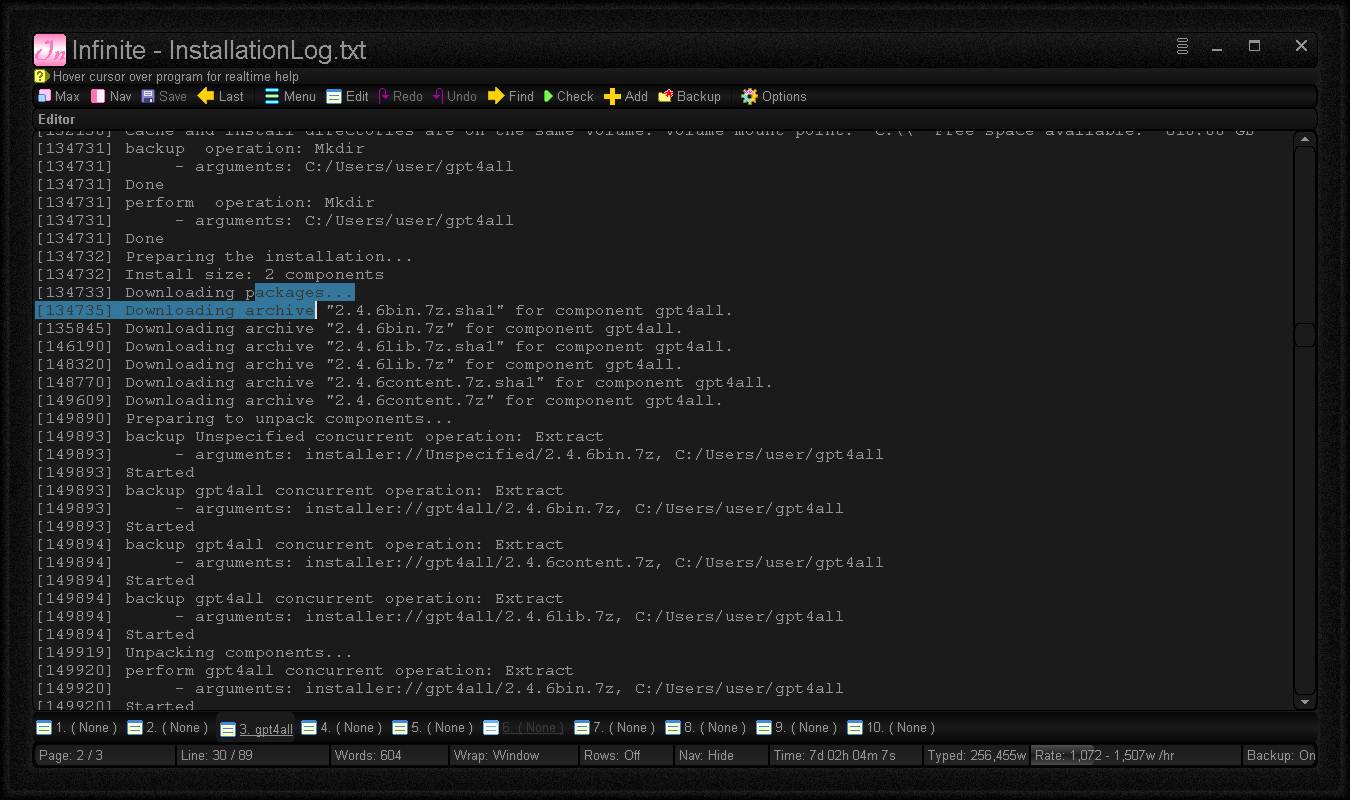Click the "Downloading packages..." line
The image size is (1350, 800).
pos(195,292)
